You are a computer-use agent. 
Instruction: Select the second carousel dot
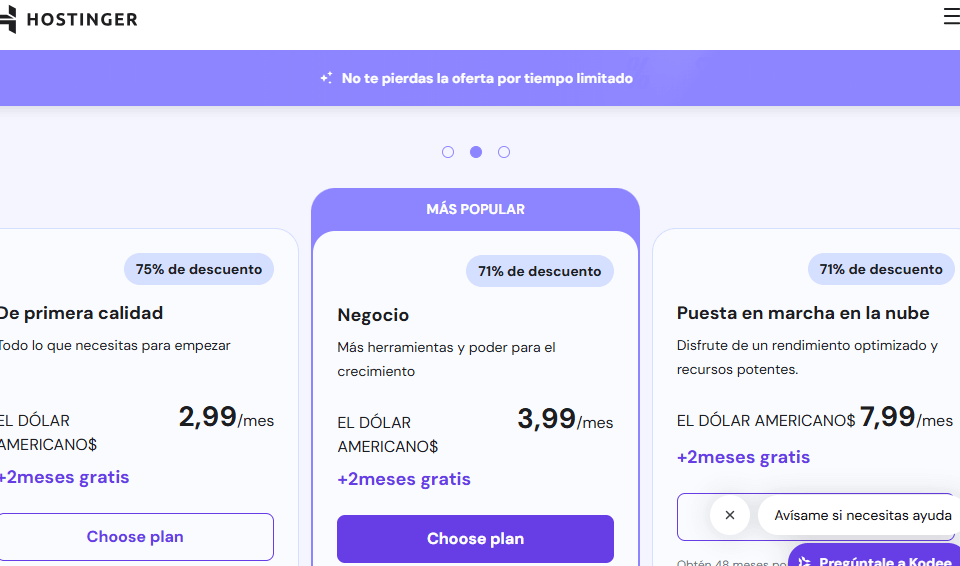(476, 152)
